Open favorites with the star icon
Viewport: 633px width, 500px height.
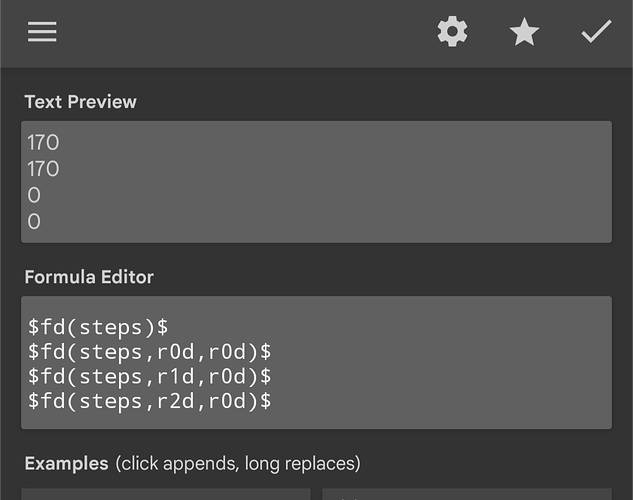524,31
